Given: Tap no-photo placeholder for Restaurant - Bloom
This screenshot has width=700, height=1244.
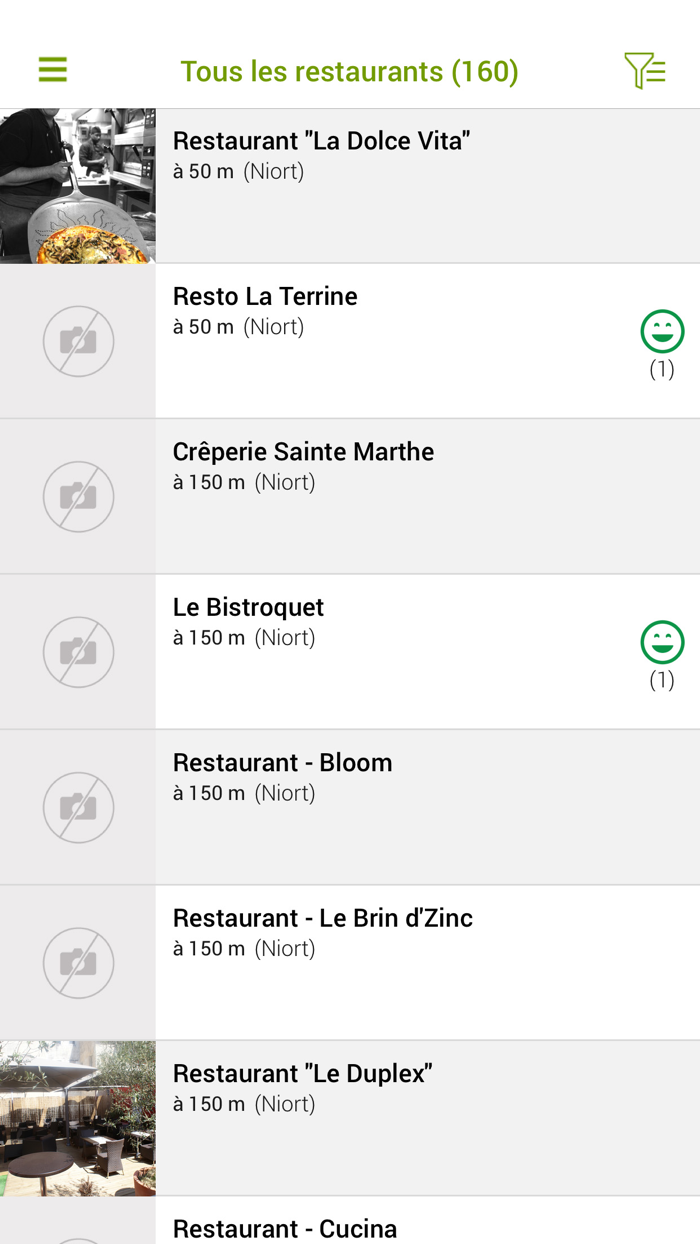Looking at the screenshot, I should (78, 807).
